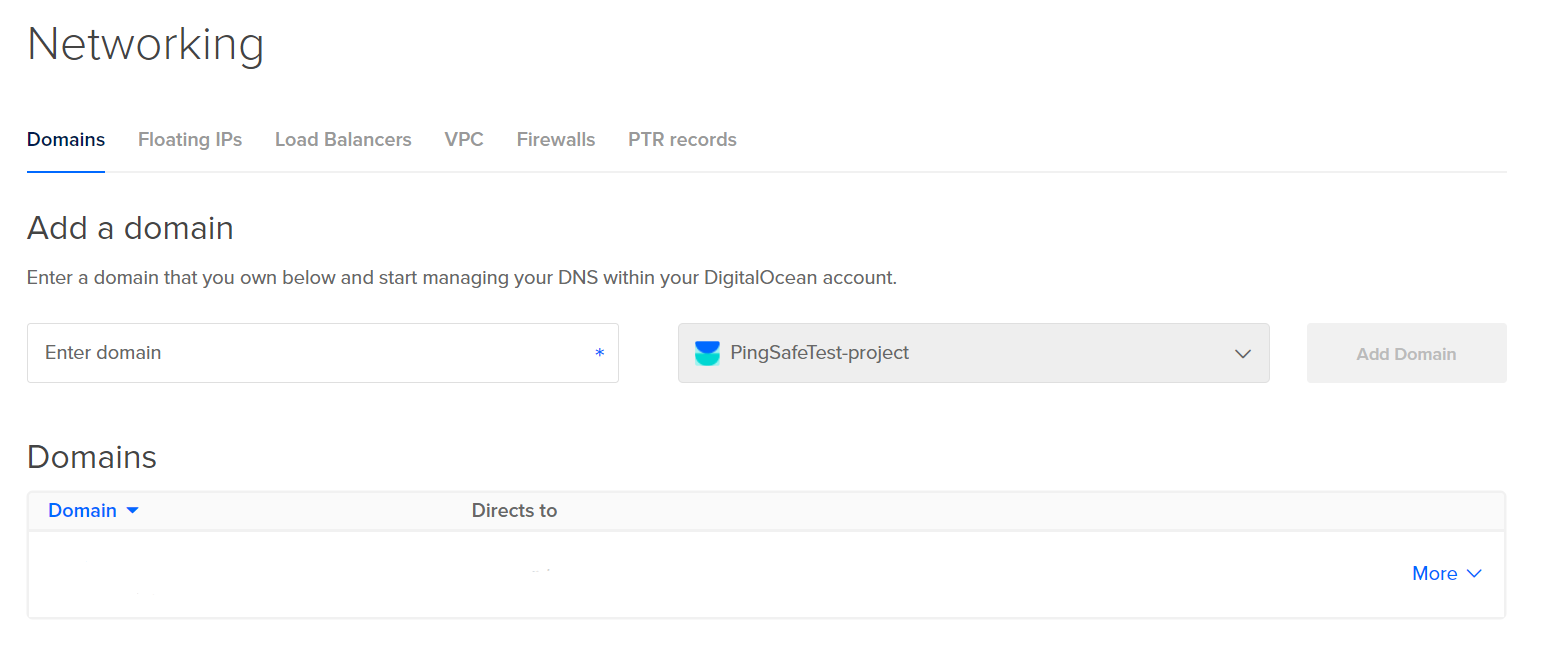Click the PingSafeTest-project logo icon
The image size is (1547, 672).
[x=707, y=353]
